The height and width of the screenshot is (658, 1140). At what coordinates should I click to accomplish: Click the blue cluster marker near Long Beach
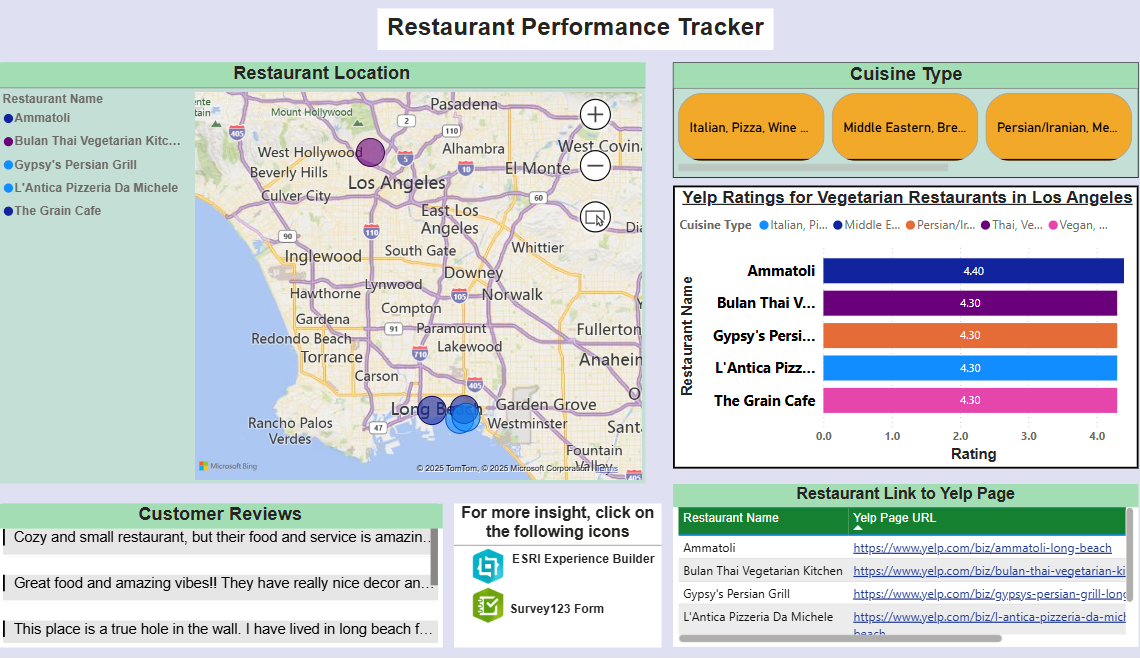pos(462,413)
